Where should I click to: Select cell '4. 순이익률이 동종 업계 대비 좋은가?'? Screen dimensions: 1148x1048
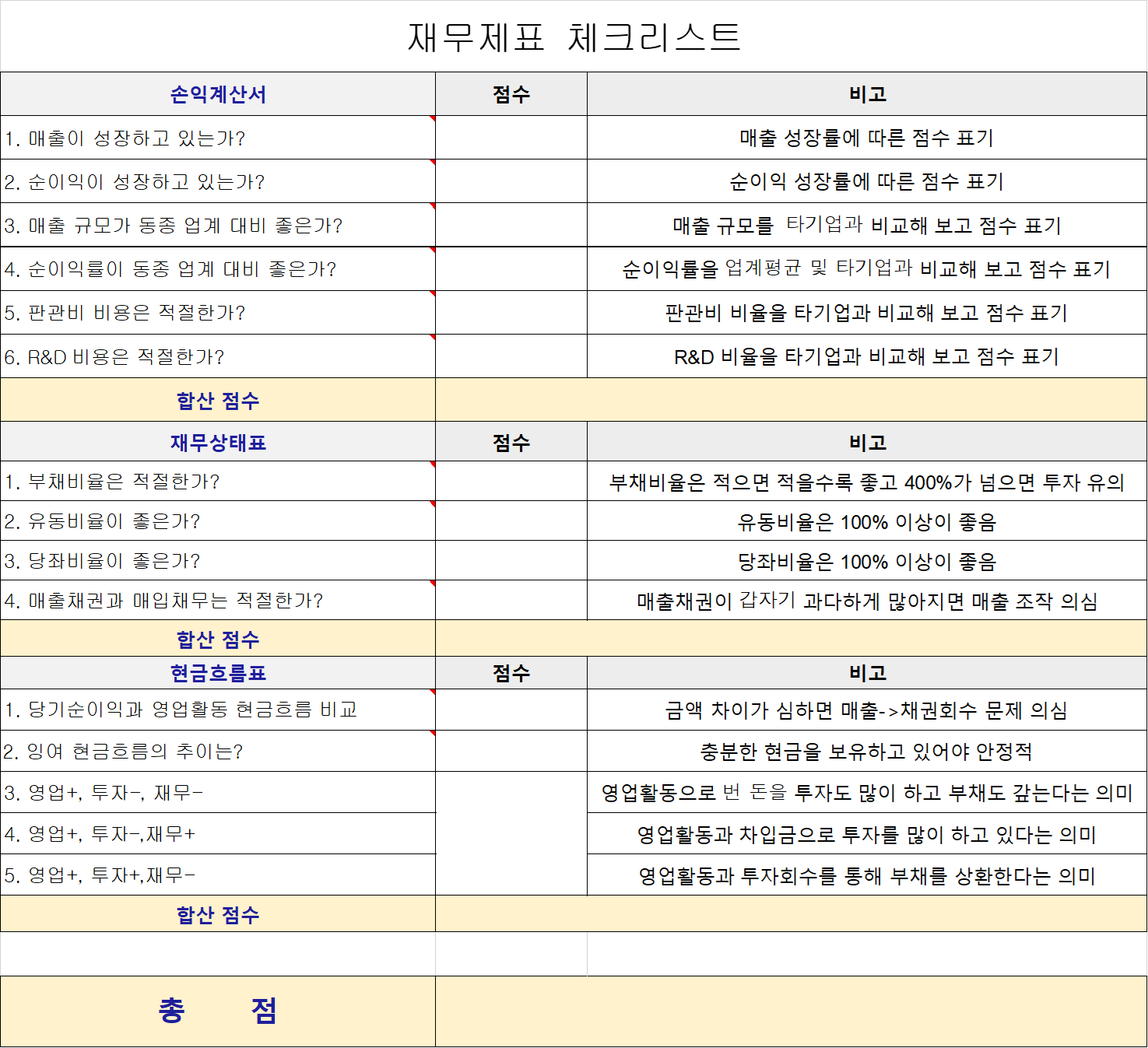(218, 269)
